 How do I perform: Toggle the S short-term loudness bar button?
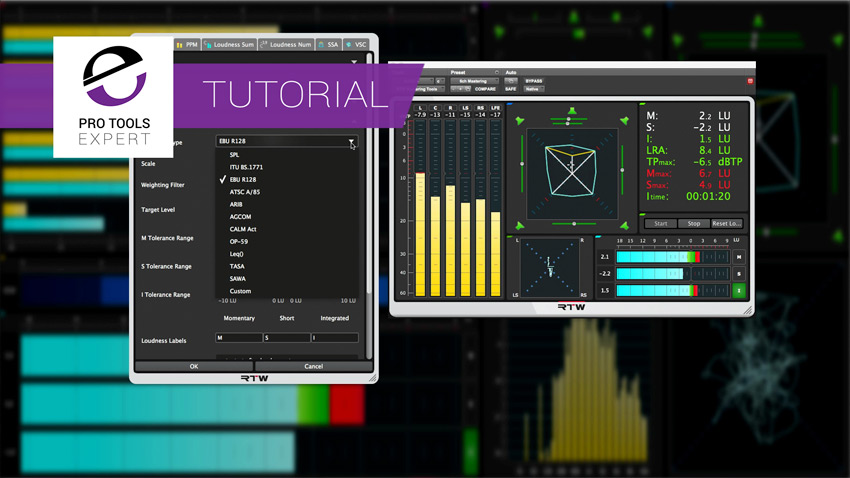click(x=739, y=274)
